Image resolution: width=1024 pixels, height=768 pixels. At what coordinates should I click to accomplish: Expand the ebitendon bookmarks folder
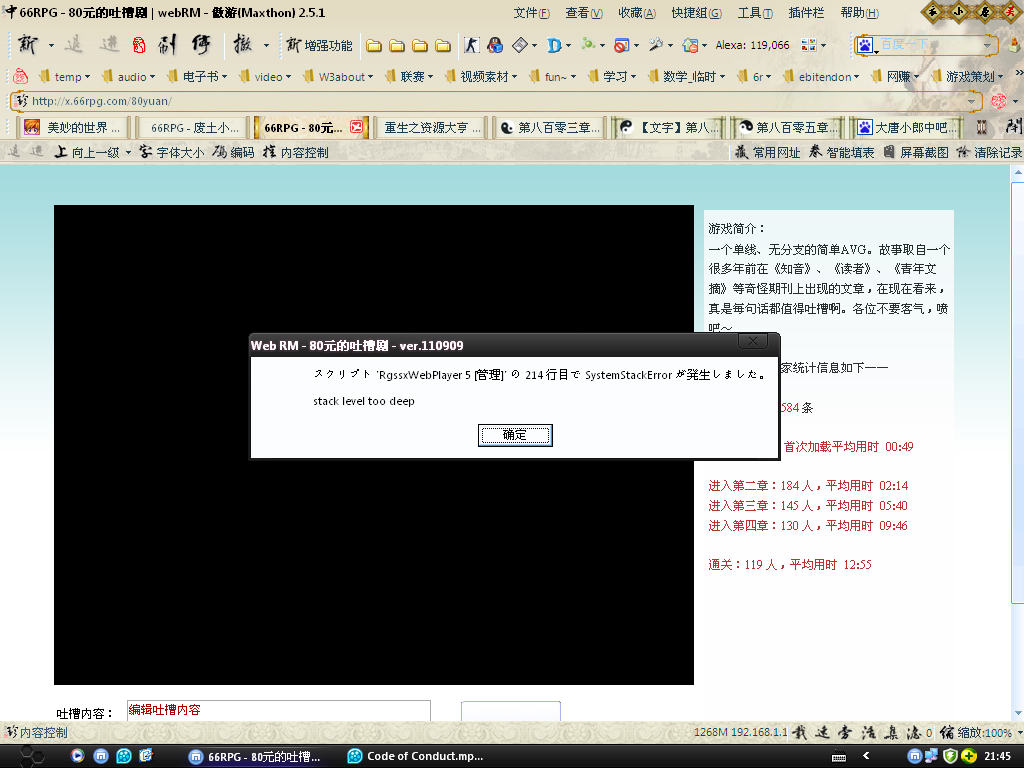tap(822, 76)
